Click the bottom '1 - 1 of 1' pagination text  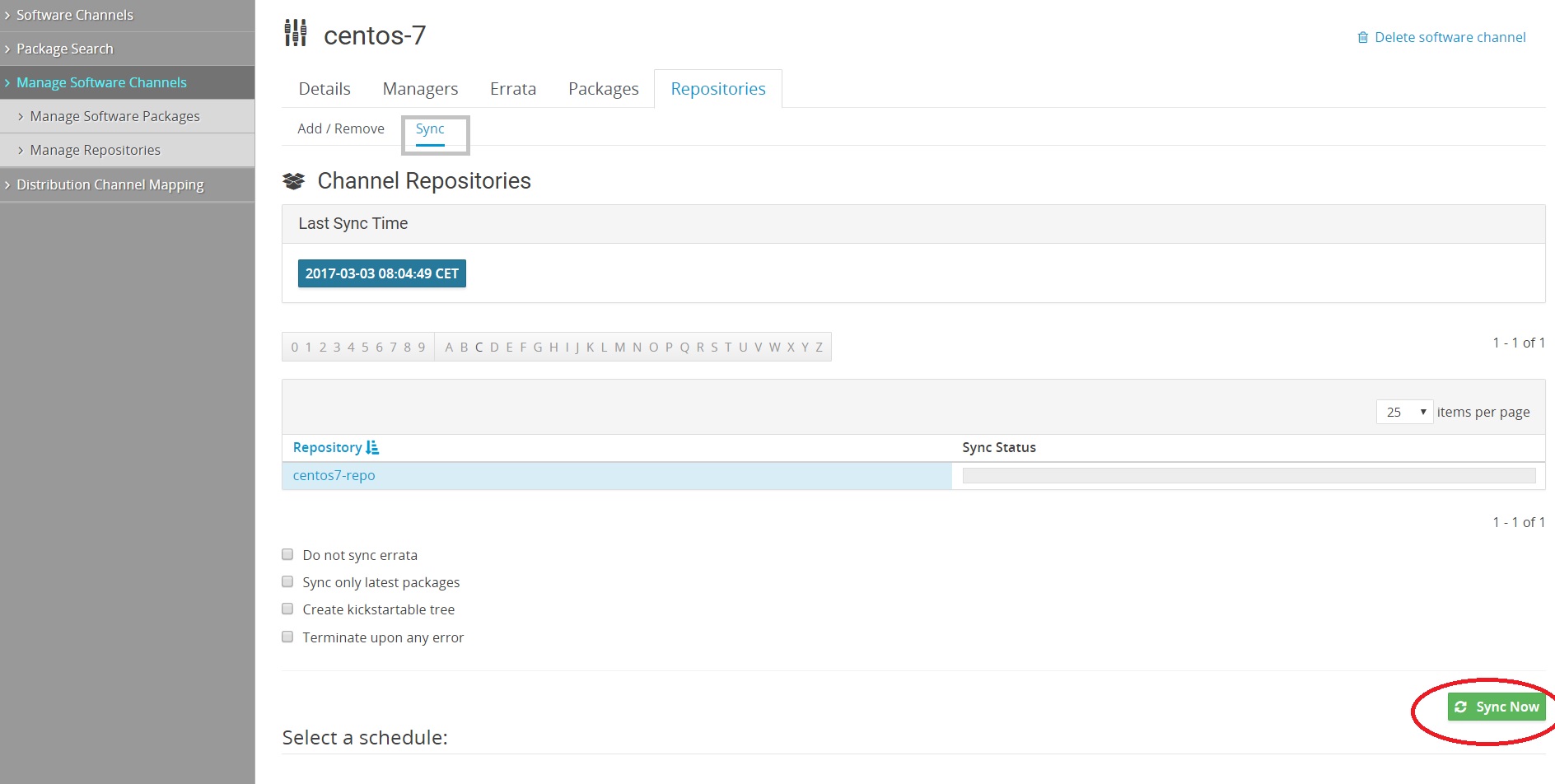coord(1519,522)
